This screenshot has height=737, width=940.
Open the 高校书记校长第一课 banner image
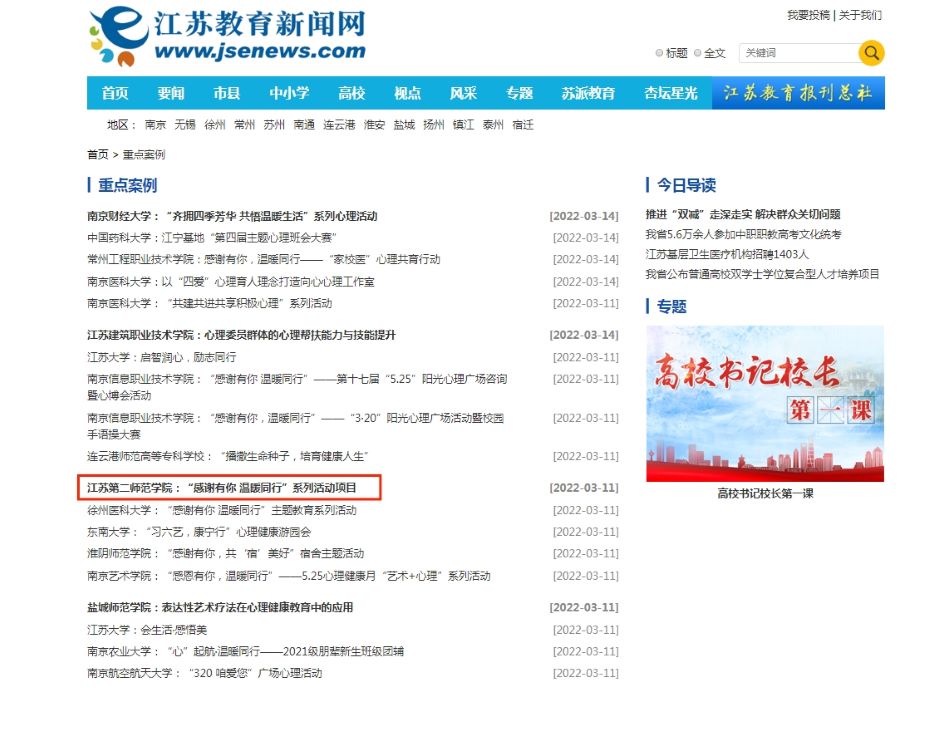(765, 403)
